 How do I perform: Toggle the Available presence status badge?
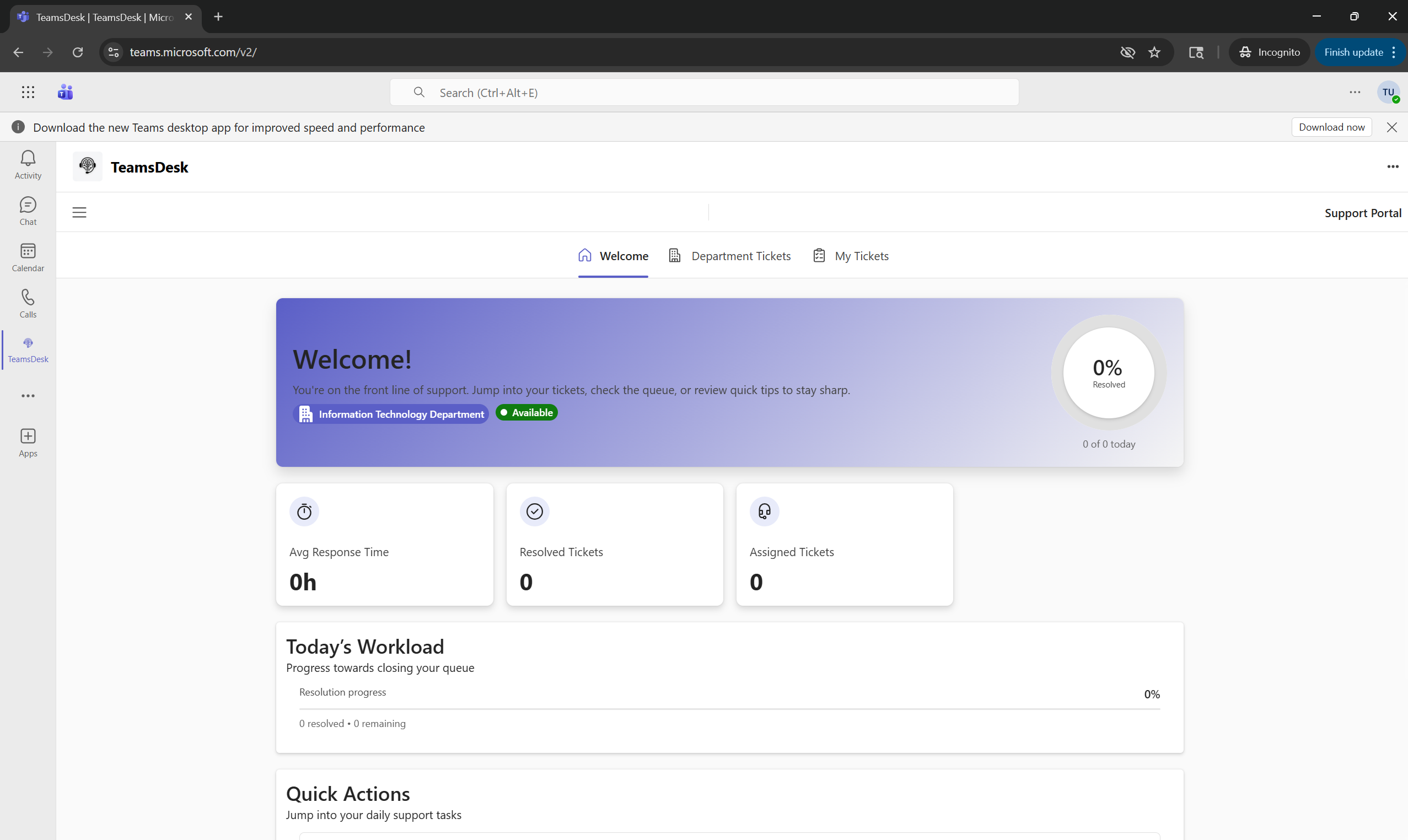526,413
